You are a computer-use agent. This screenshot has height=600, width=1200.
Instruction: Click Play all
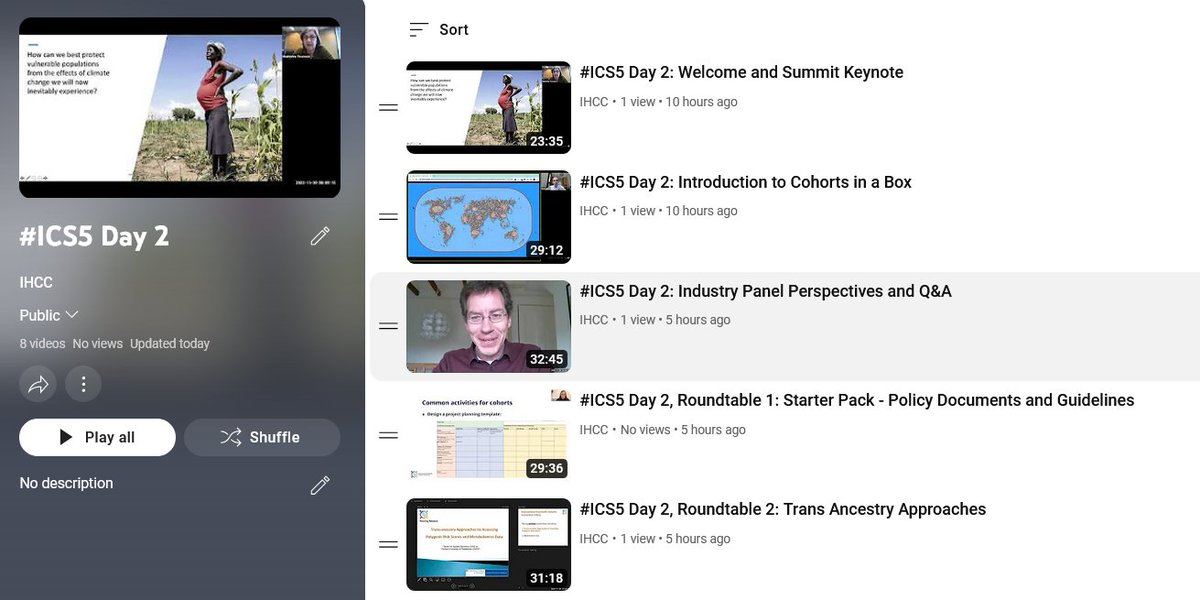97,437
